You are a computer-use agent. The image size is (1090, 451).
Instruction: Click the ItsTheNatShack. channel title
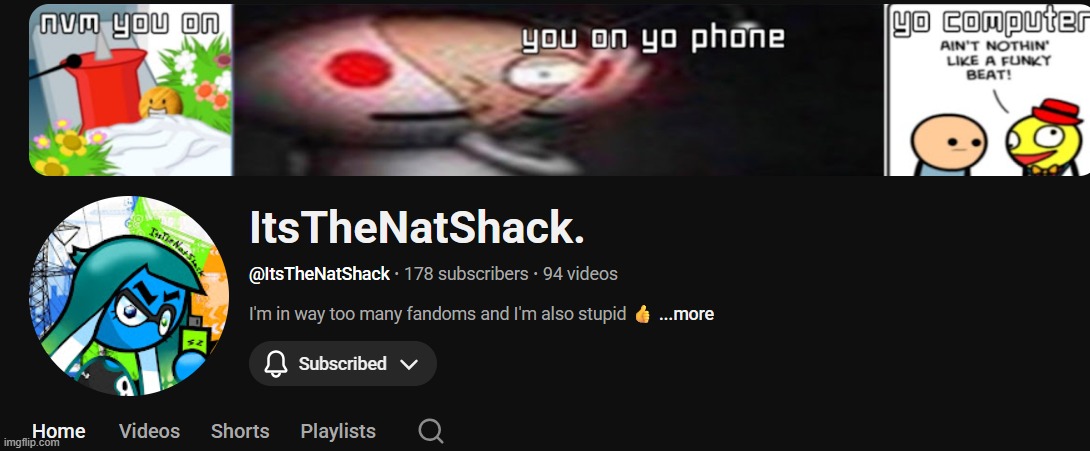[416, 228]
